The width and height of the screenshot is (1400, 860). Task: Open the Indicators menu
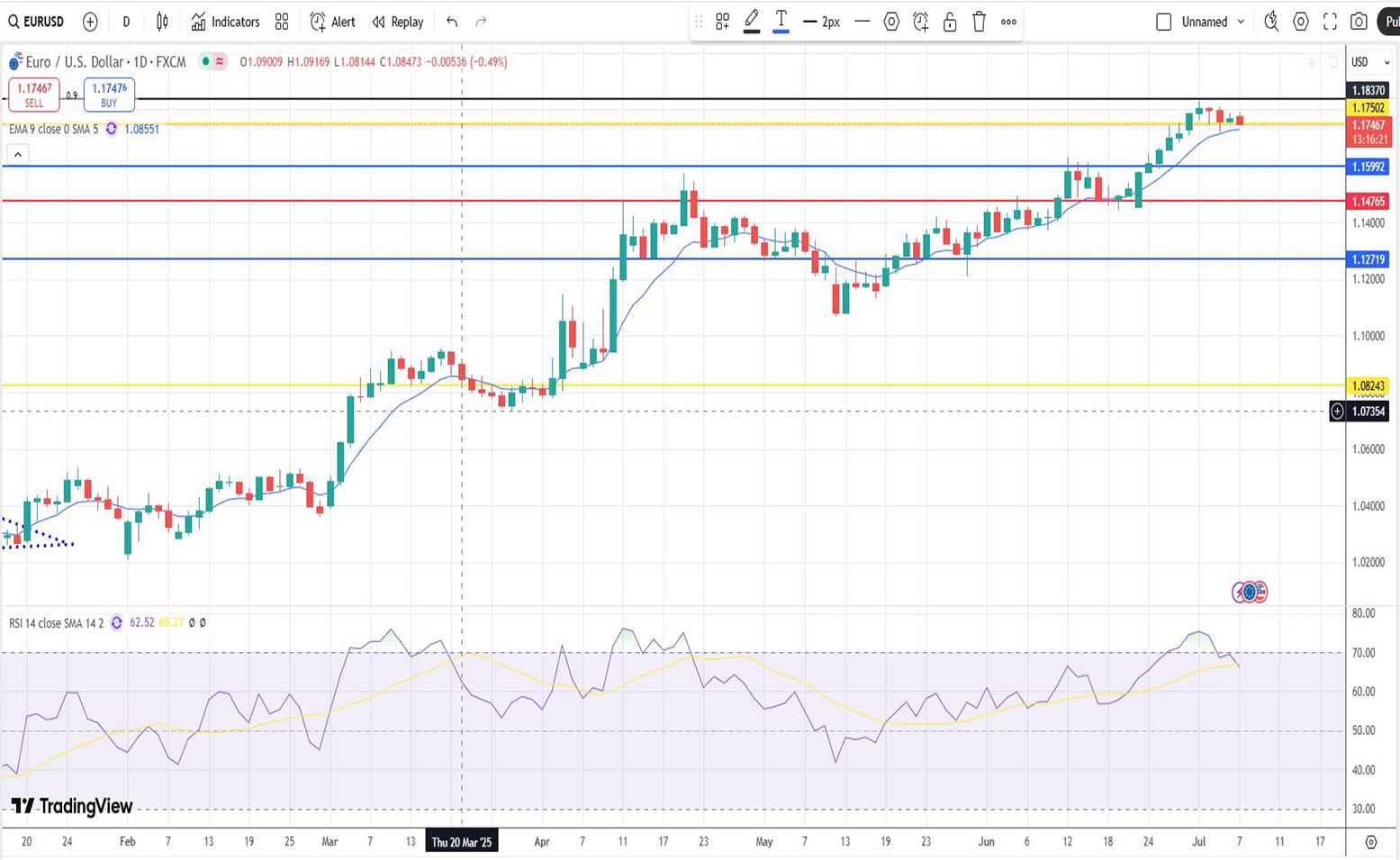tap(225, 22)
